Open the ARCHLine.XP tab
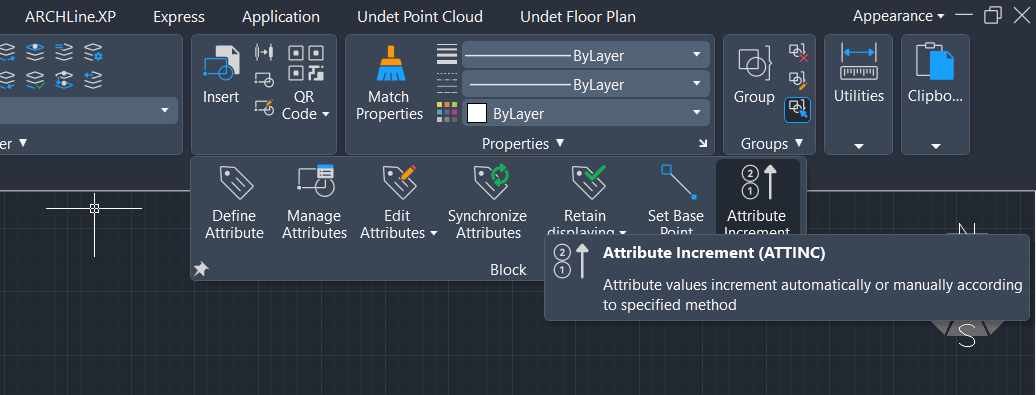This screenshot has width=1036, height=395. pos(70,17)
